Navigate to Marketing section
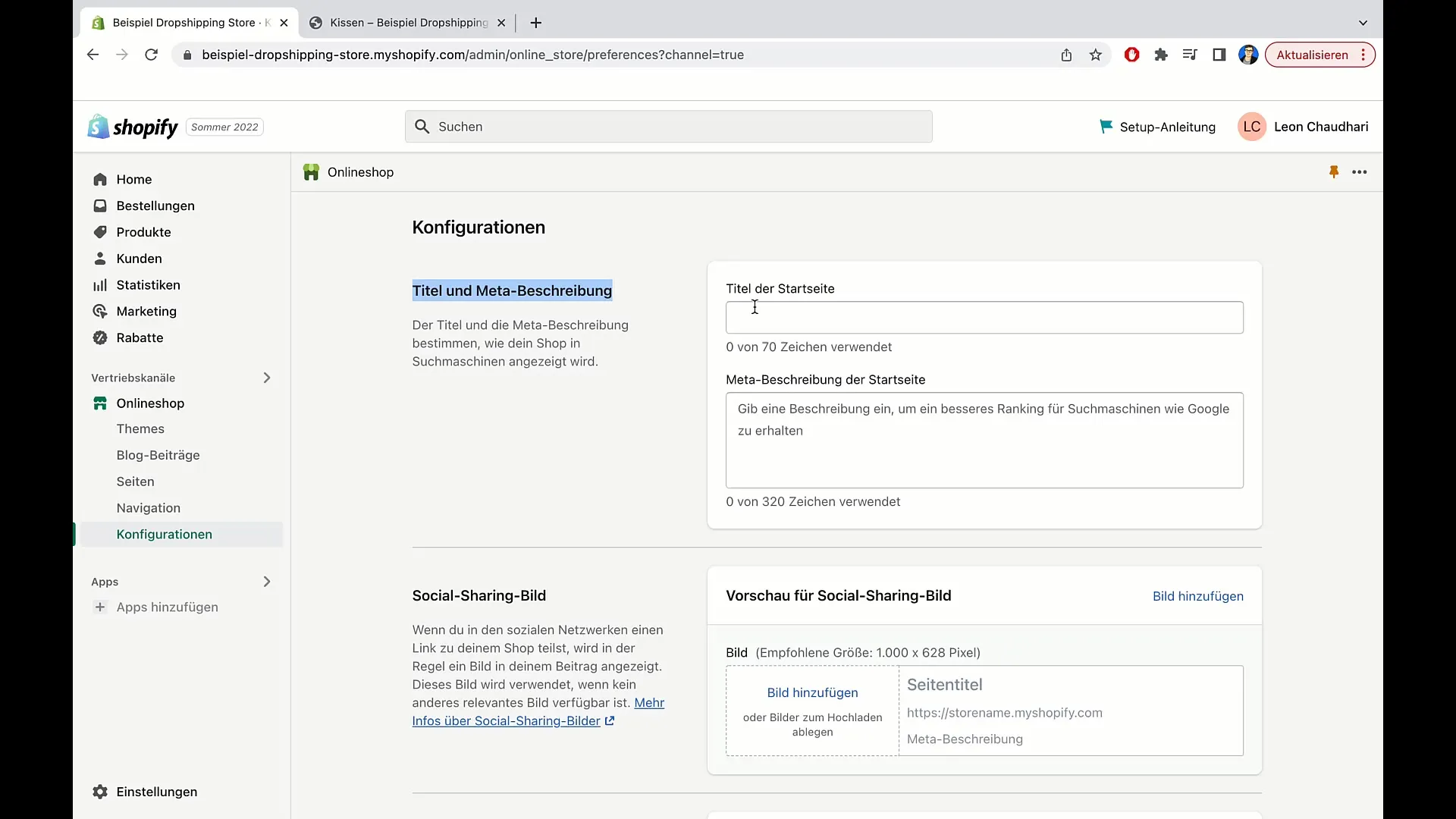This screenshot has width=1456, height=819. 147,311
